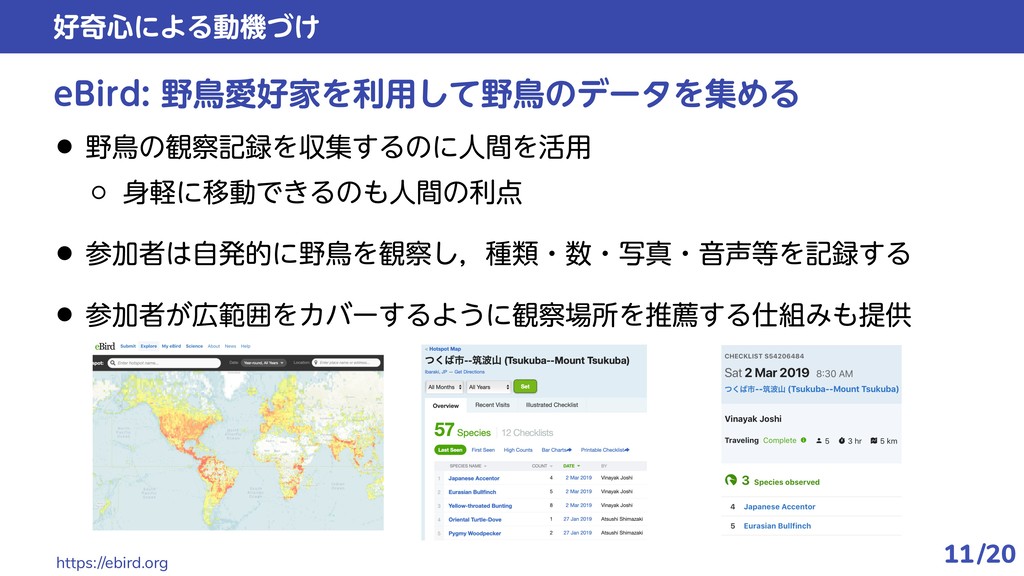1024x576 pixels.
Task: Click the location pin icon in place search
Action: pyautogui.click(x=316, y=362)
